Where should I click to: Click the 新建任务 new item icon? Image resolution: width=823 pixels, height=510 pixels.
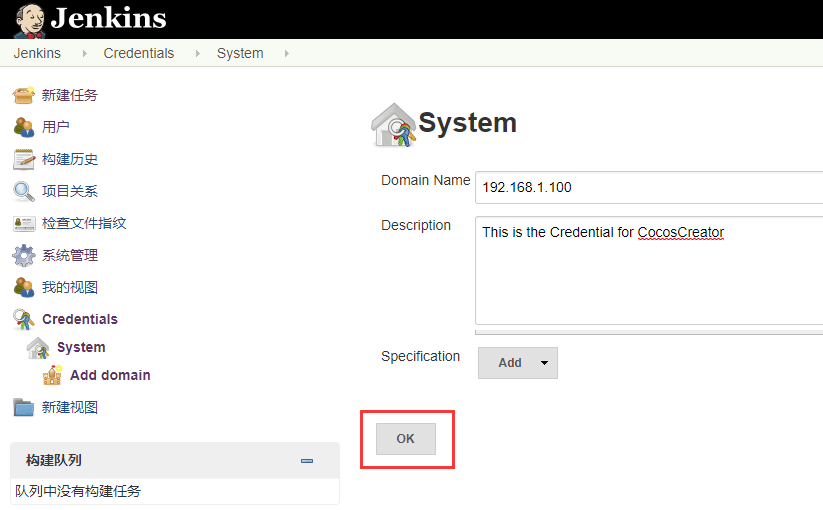(x=24, y=95)
